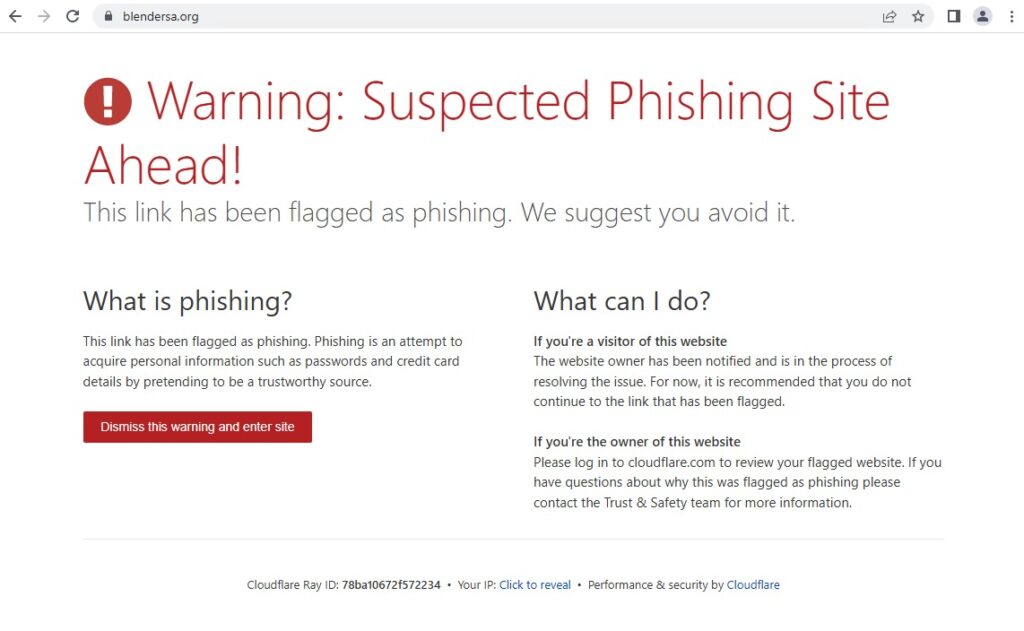
Task: Open the Chrome profile avatar
Action: pyautogui.click(x=983, y=16)
